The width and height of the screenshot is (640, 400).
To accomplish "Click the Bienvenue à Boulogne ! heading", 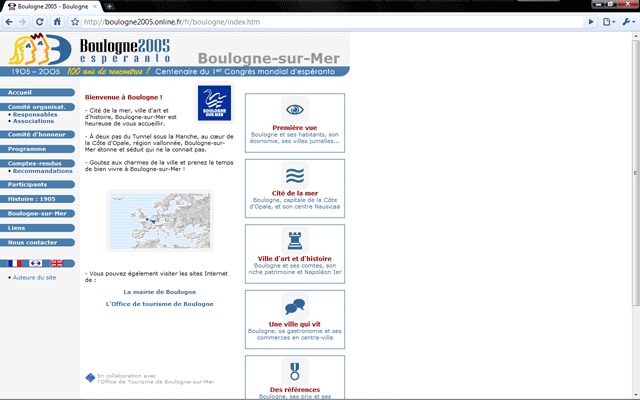I will pos(124,98).
